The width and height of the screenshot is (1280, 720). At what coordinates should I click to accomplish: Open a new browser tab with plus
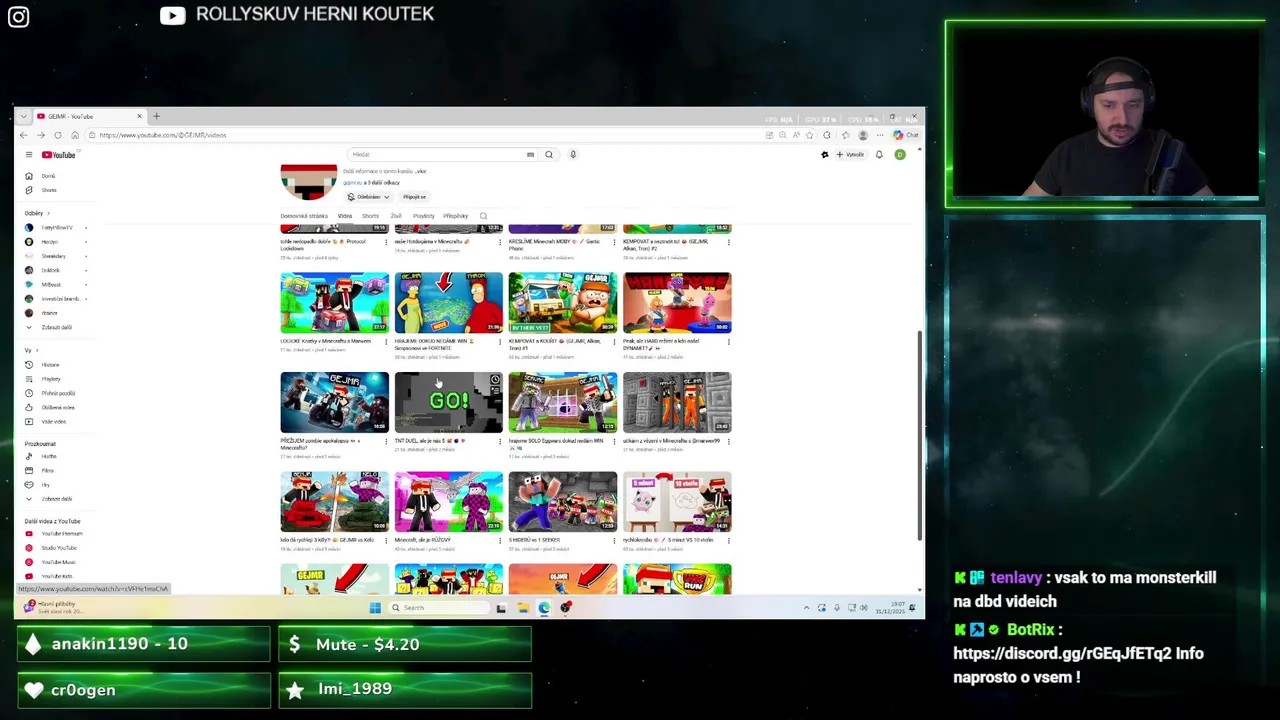(156, 116)
